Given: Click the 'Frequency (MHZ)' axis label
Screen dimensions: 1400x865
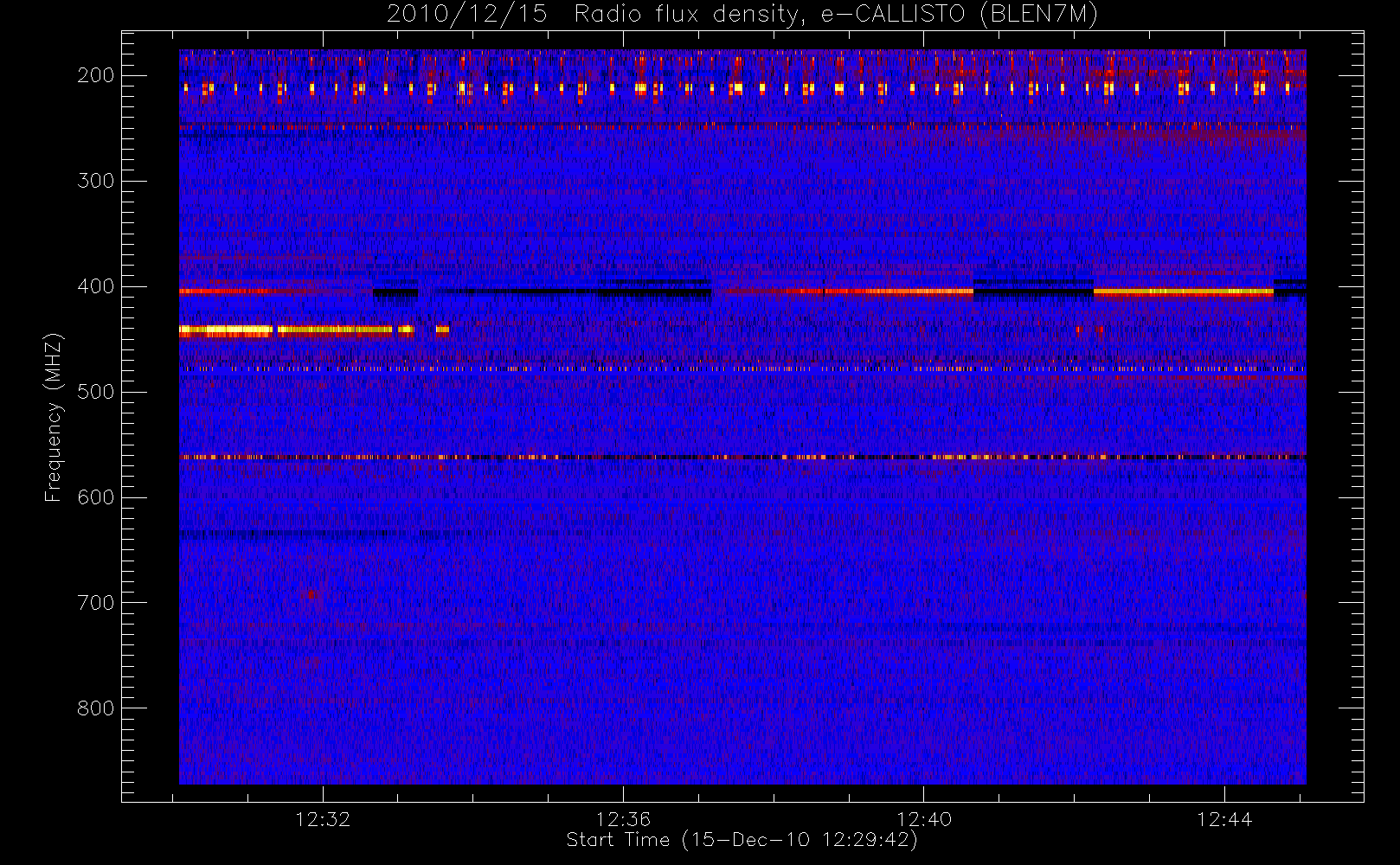Looking at the screenshot, I should (x=54, y=417).
